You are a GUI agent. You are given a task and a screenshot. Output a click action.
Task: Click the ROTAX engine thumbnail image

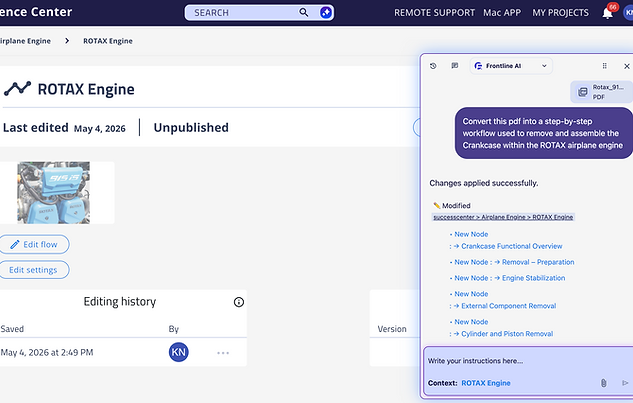[x=53, y=193]
